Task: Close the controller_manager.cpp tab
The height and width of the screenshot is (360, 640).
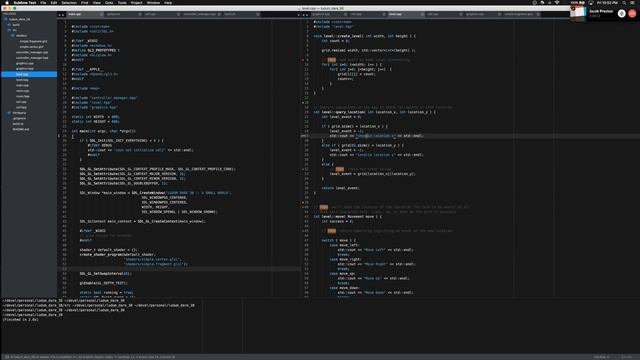Action: [220, 14]
